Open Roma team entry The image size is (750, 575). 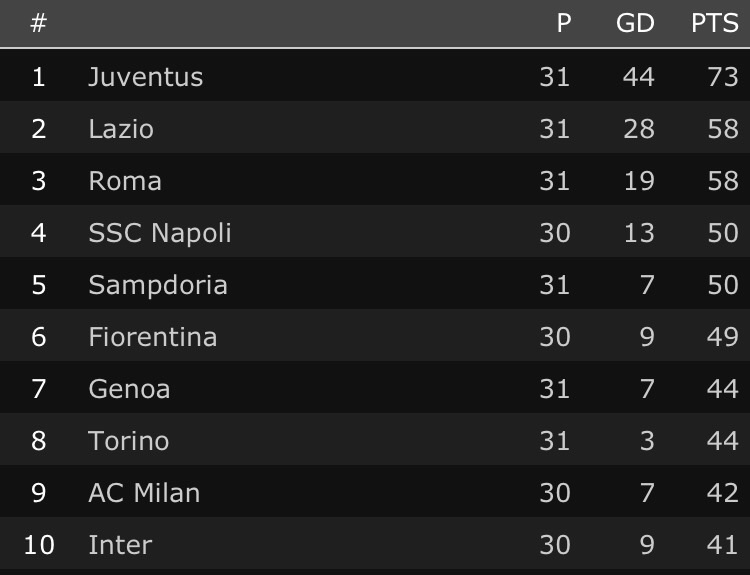tap(125, 181)
